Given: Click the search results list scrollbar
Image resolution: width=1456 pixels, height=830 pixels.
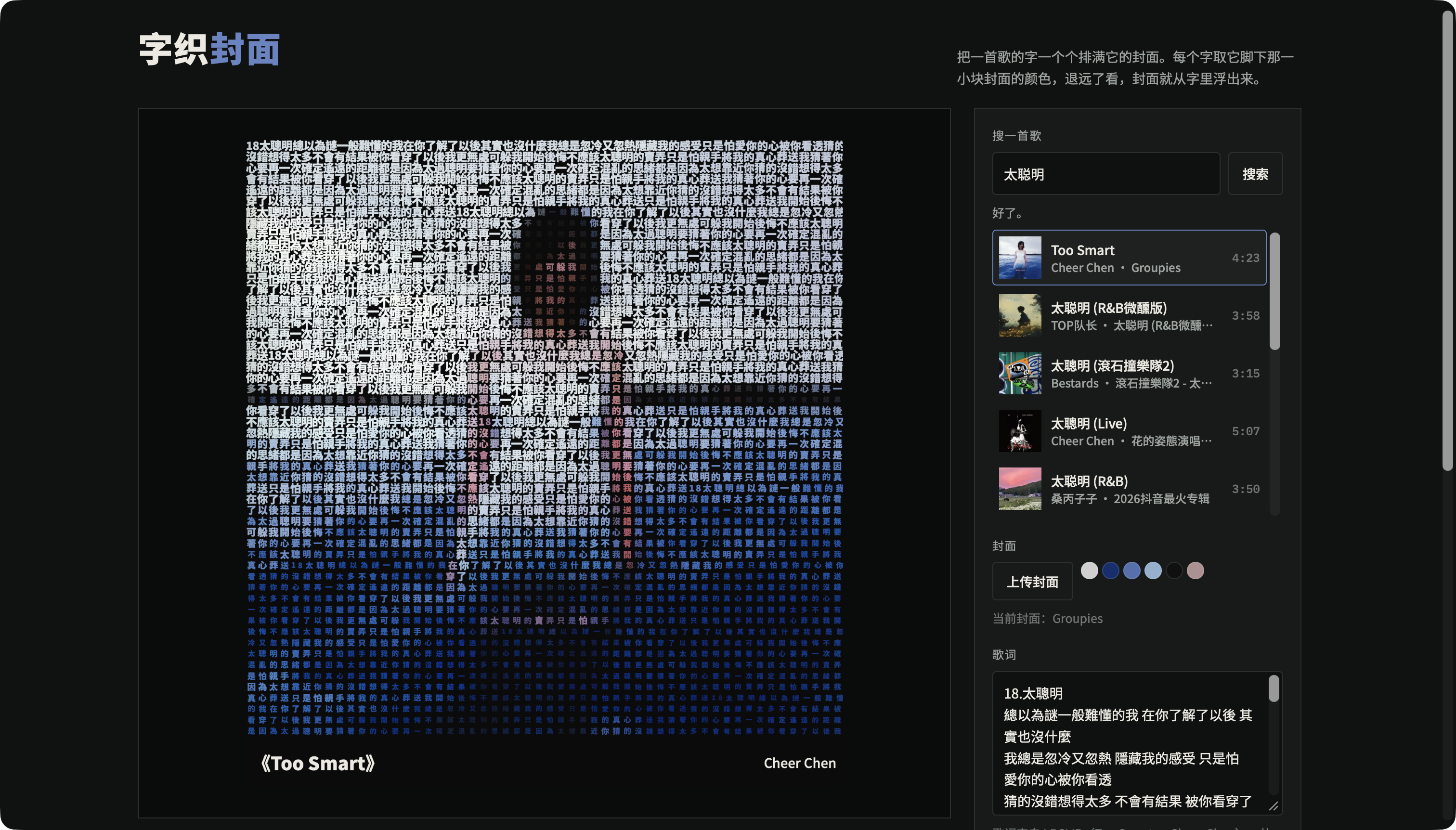Looking at the screenshot, I should (x=1274, y=291).
